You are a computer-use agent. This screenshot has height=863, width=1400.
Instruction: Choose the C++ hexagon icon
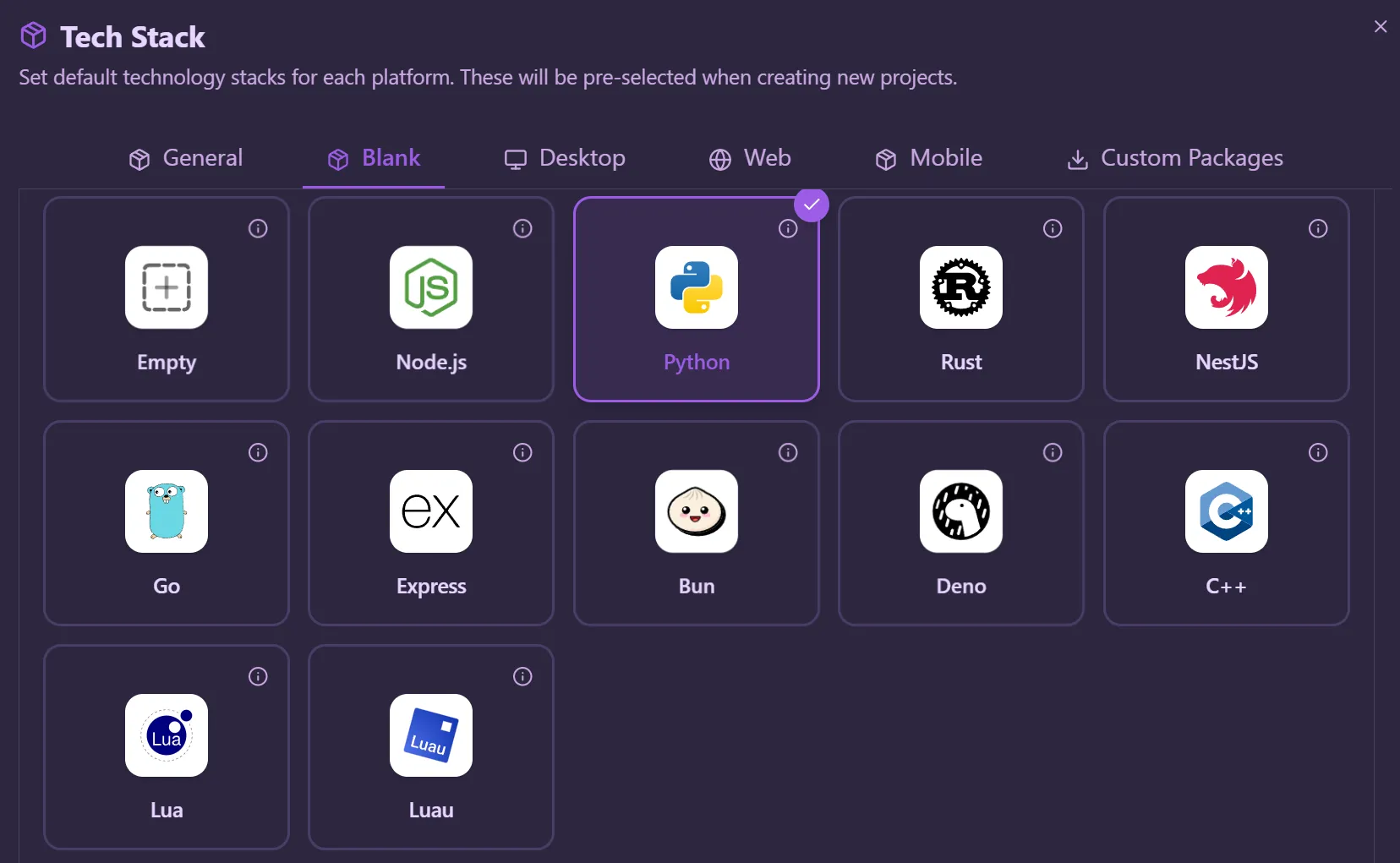pos(1227,511)
